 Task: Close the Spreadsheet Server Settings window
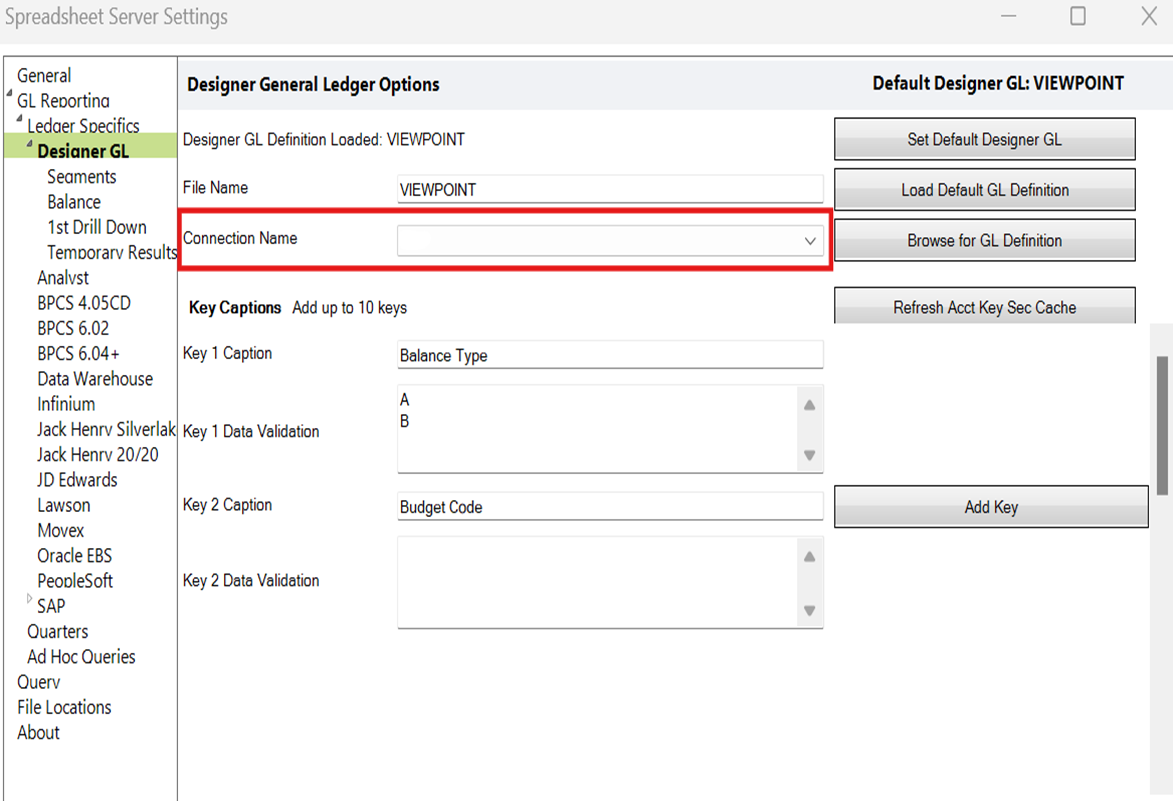[1149, 16]
